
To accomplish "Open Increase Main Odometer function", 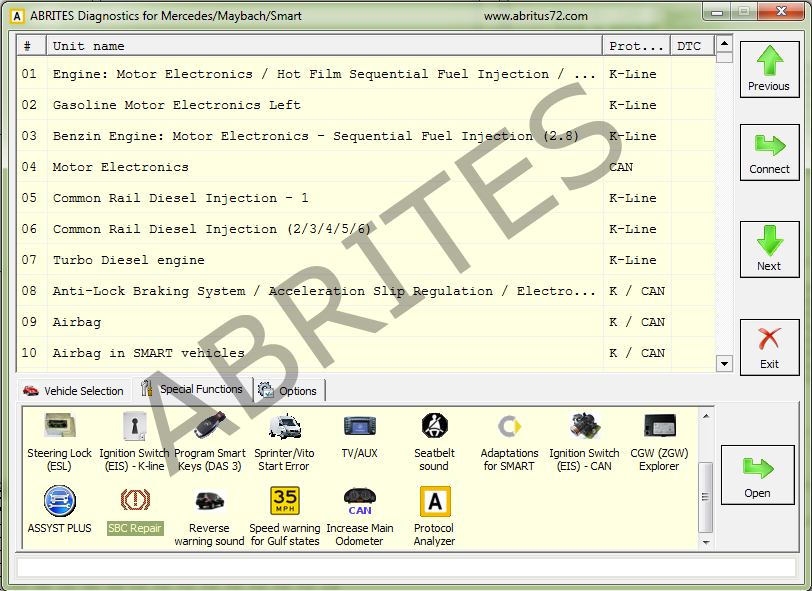I will [359, 517].
